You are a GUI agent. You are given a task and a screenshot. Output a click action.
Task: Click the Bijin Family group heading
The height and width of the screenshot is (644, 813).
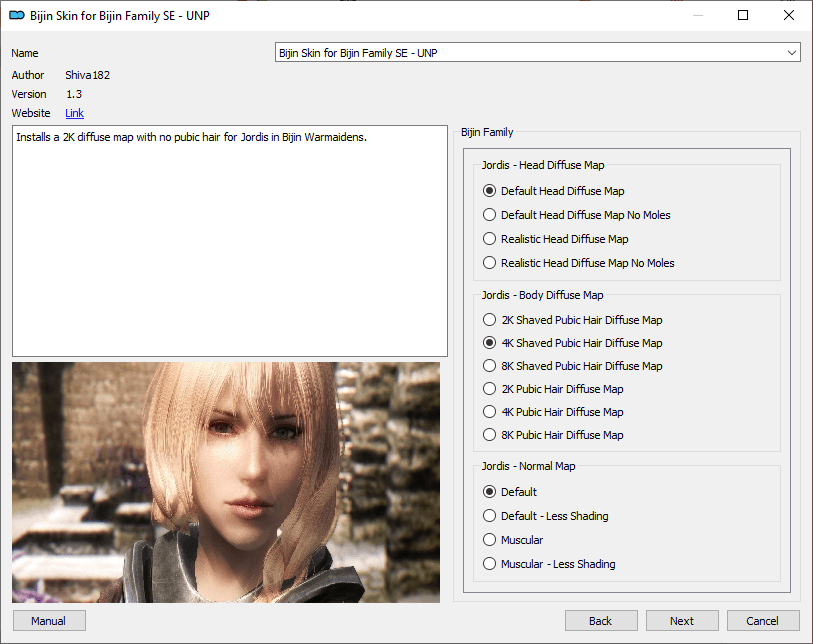point(487,132)
